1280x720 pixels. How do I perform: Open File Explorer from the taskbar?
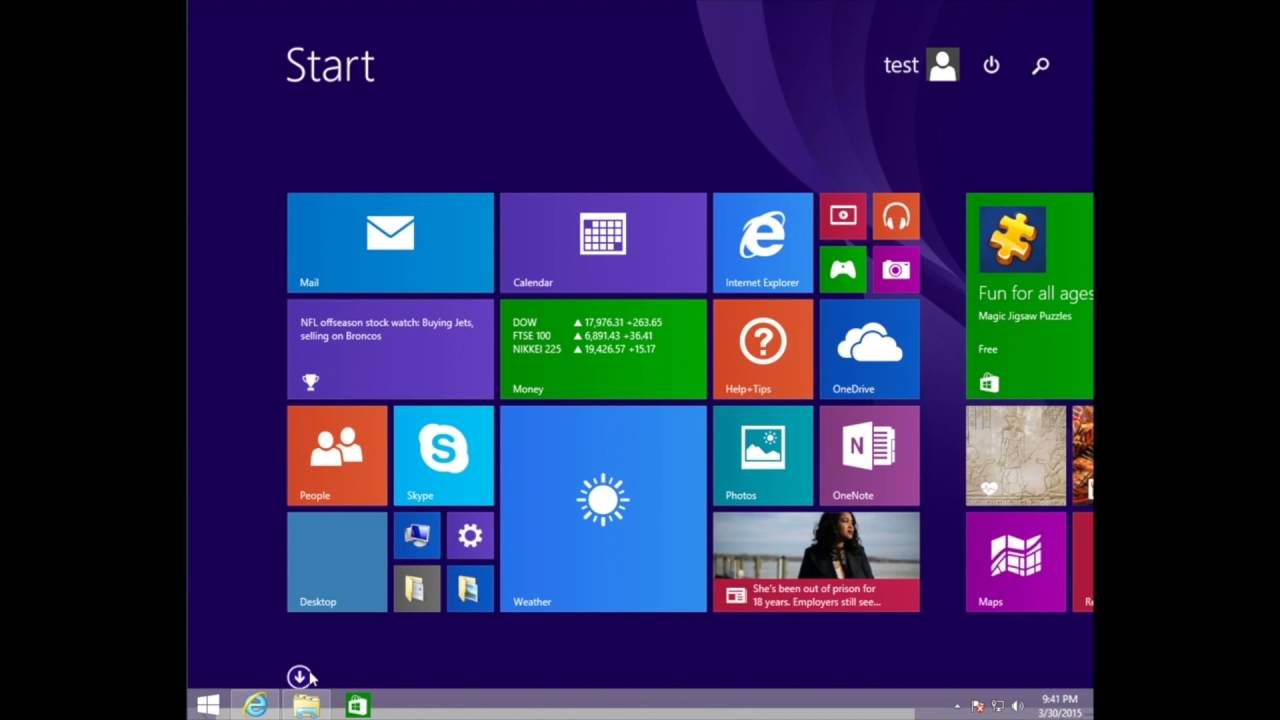pos(306,705)
